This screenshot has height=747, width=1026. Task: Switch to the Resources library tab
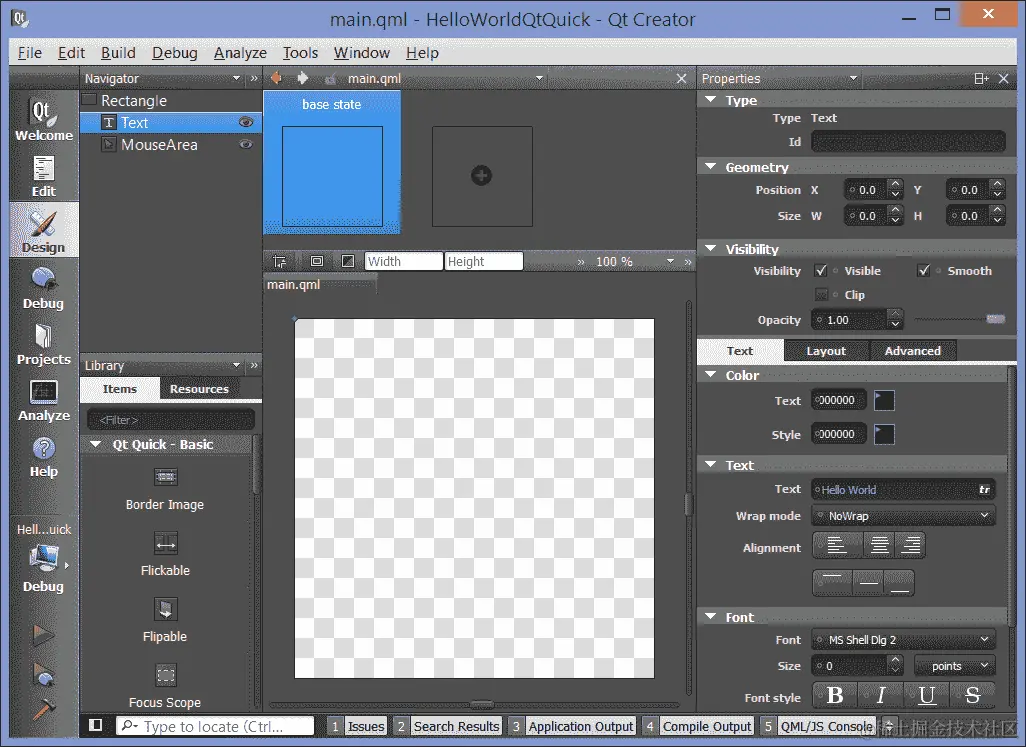[199, 388]
